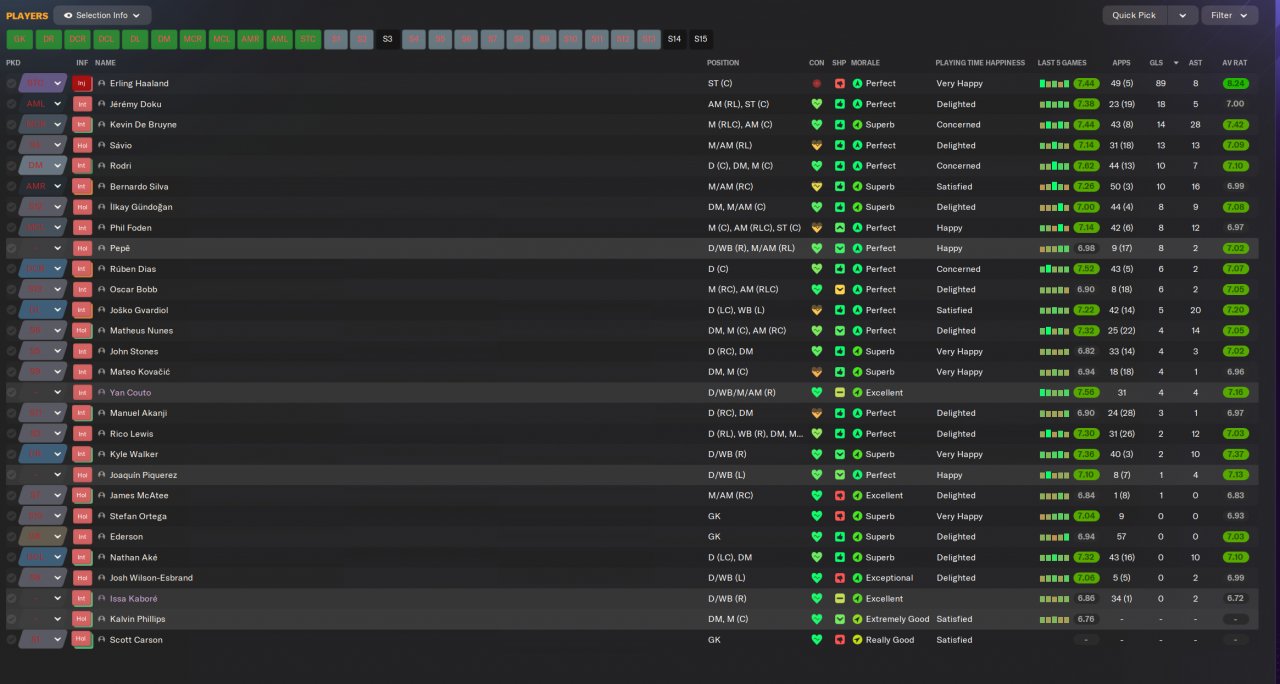Open the Selection Info dropdown

tap(102, 16)
